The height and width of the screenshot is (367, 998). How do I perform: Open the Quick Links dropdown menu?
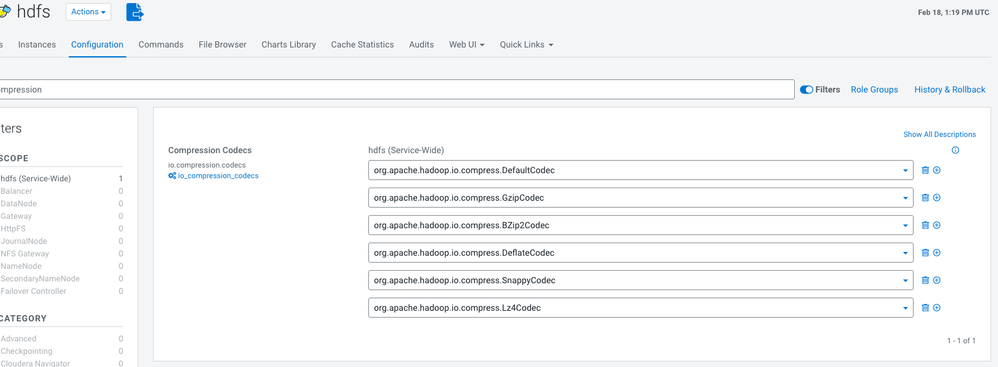coord(526,45)
